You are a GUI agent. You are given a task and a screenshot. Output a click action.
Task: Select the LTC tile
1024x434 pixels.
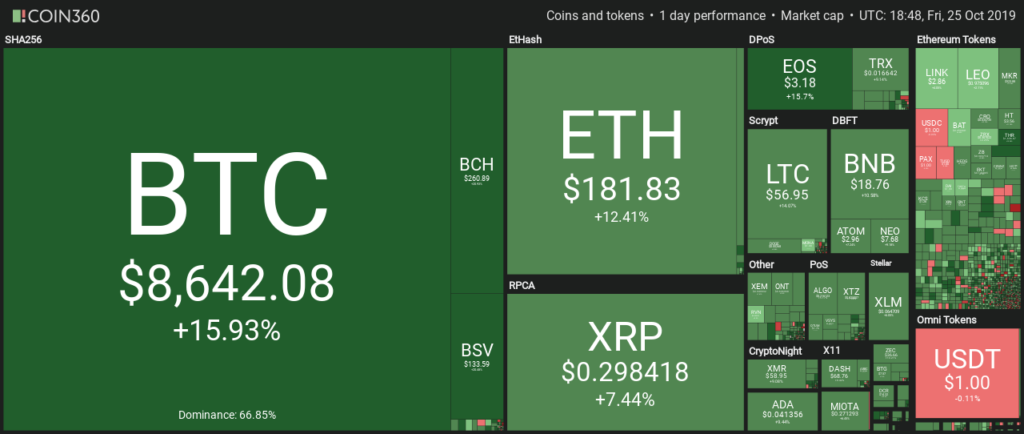click(x=786, y=185)
